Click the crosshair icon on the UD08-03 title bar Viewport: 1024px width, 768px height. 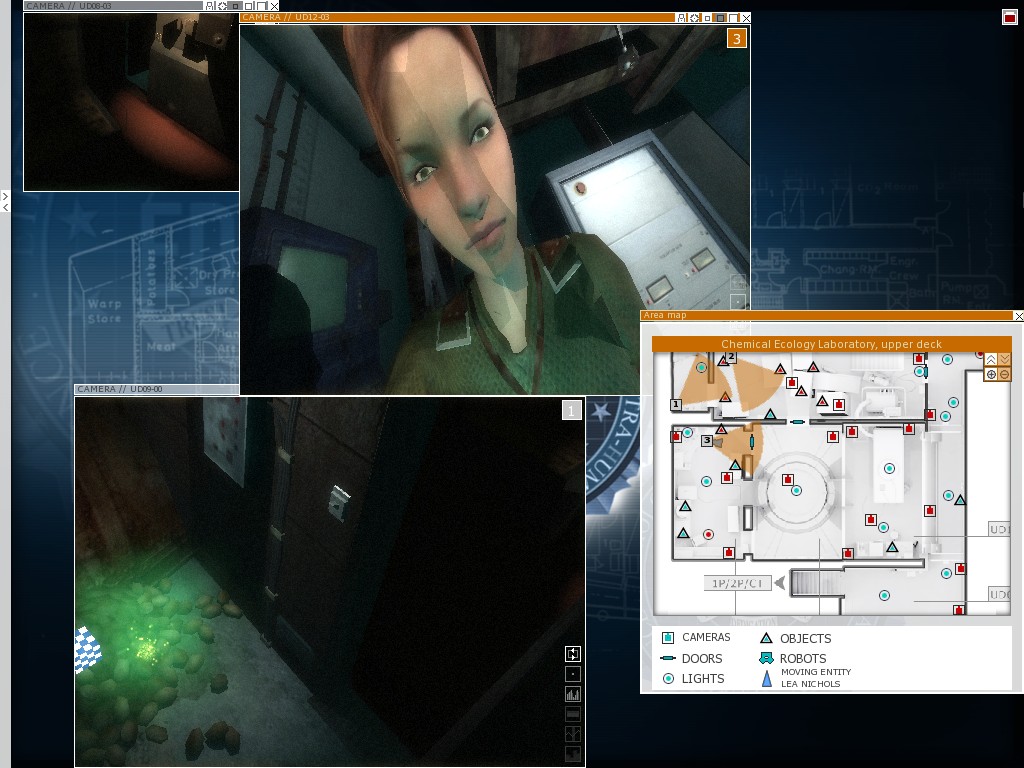pos(222,6)
